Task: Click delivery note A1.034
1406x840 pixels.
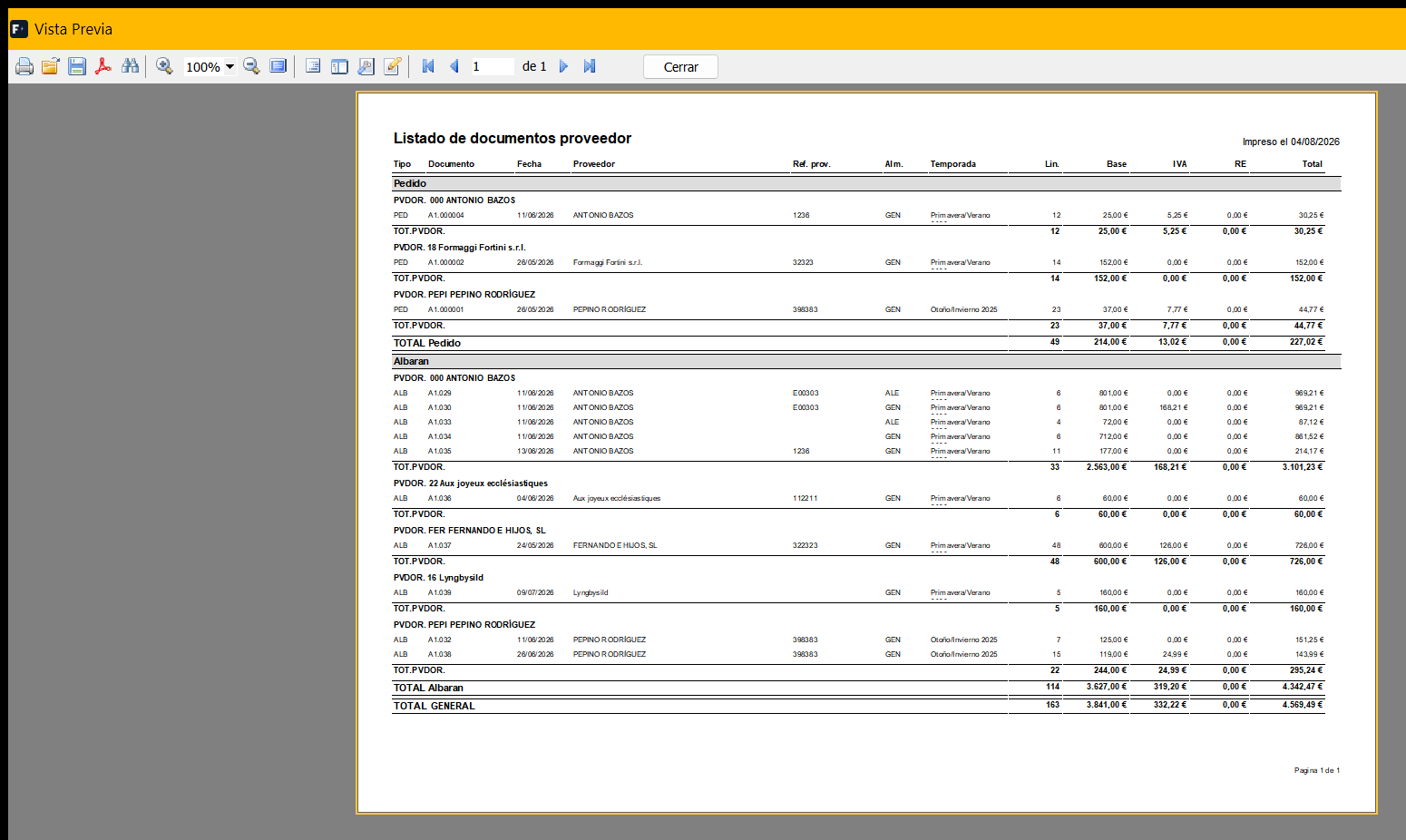Action: click(440, 436)
